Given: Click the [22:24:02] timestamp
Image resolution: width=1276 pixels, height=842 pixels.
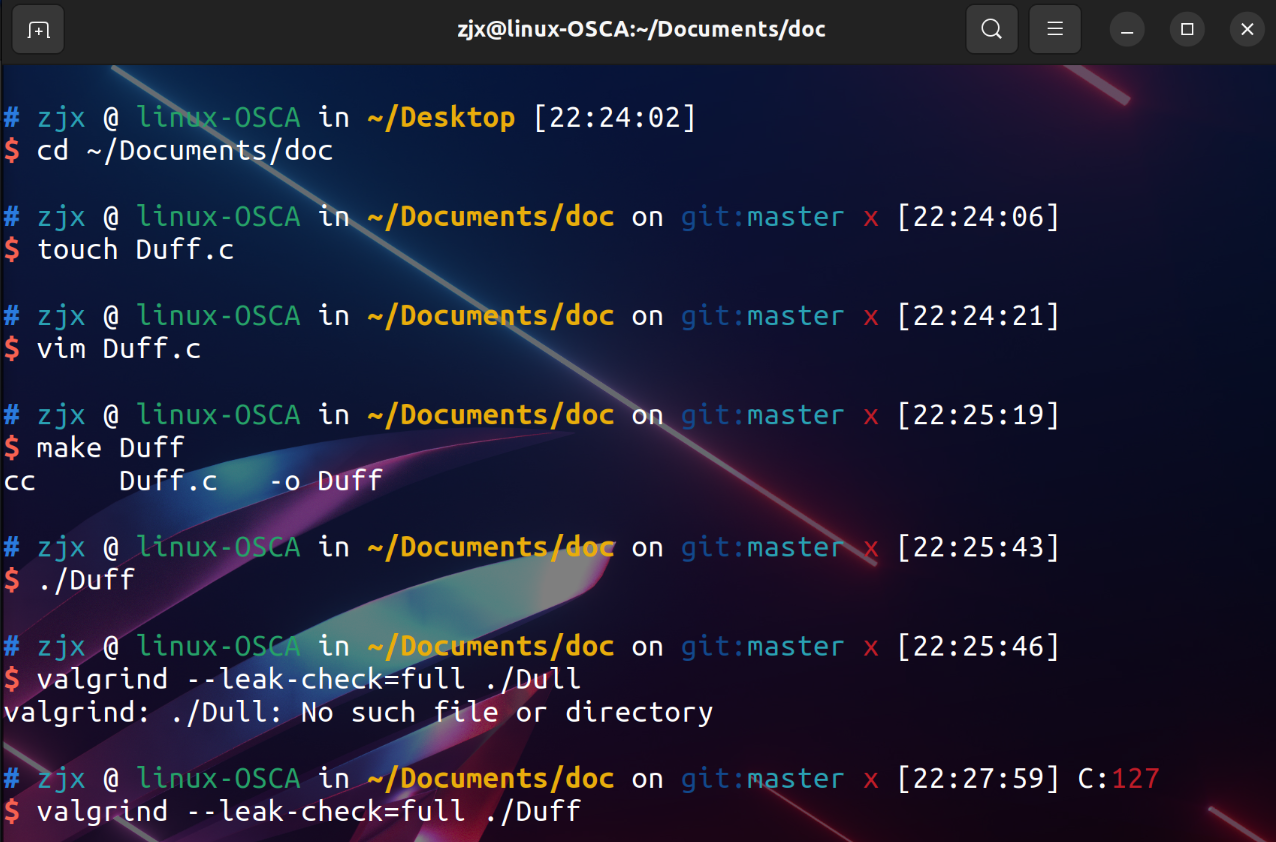Looking at the screenshot, I should pyautogui.click(x=614, y=118).
